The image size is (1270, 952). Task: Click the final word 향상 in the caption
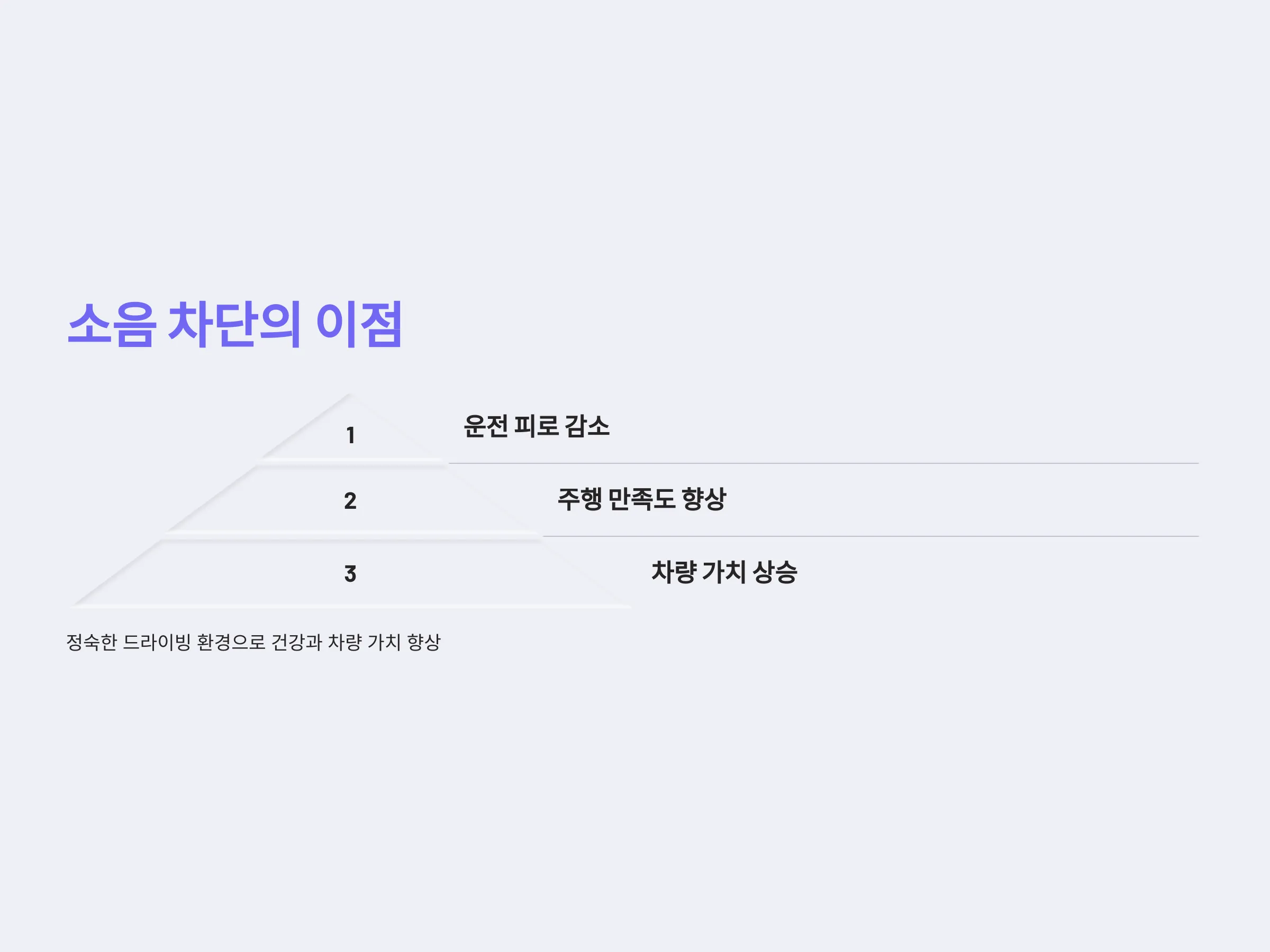424,642
